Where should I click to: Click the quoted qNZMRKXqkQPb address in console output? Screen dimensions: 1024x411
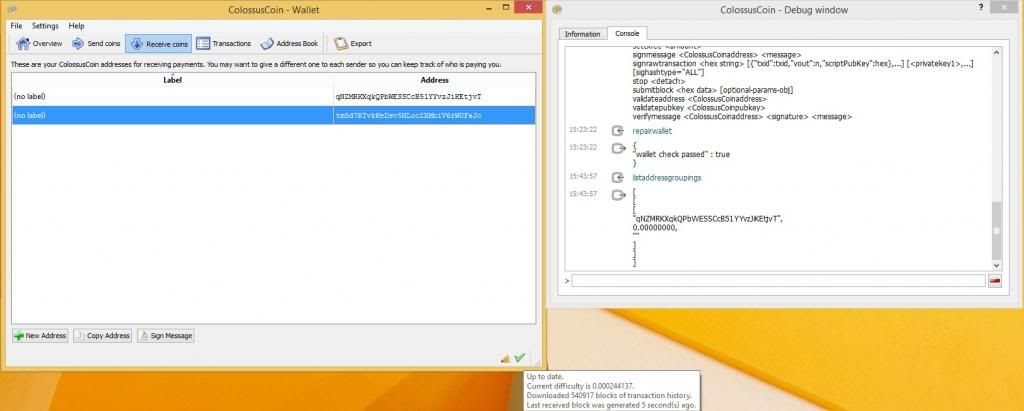pos(707,219)
